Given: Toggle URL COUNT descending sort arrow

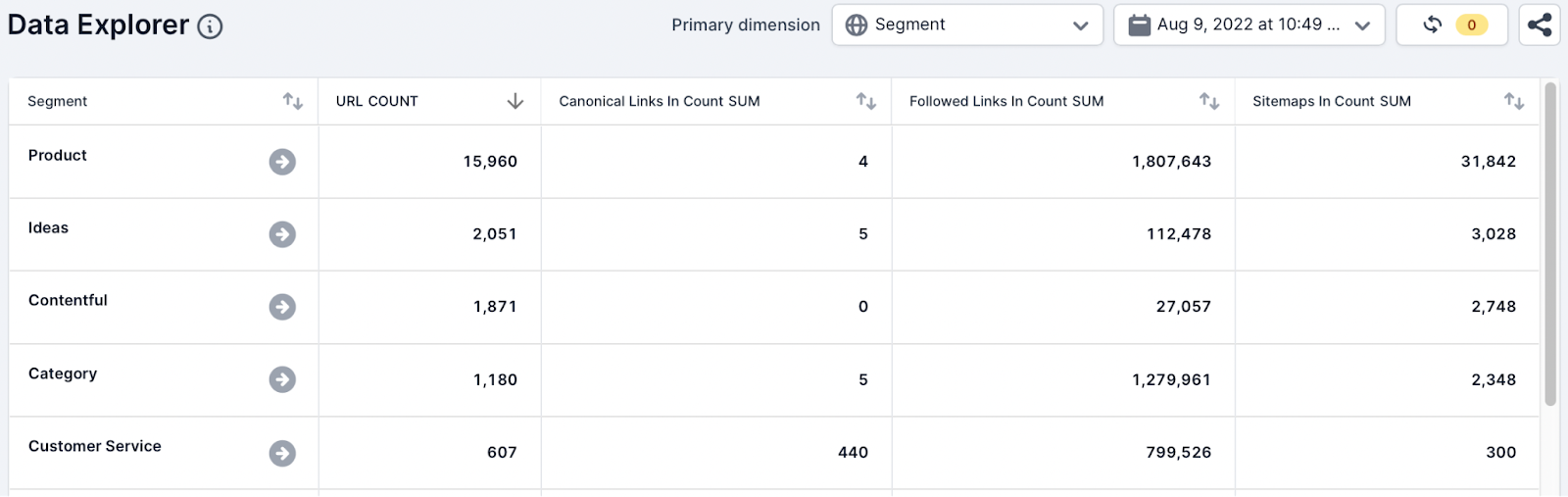Looking at the screenshot, I should coord(515,101).
